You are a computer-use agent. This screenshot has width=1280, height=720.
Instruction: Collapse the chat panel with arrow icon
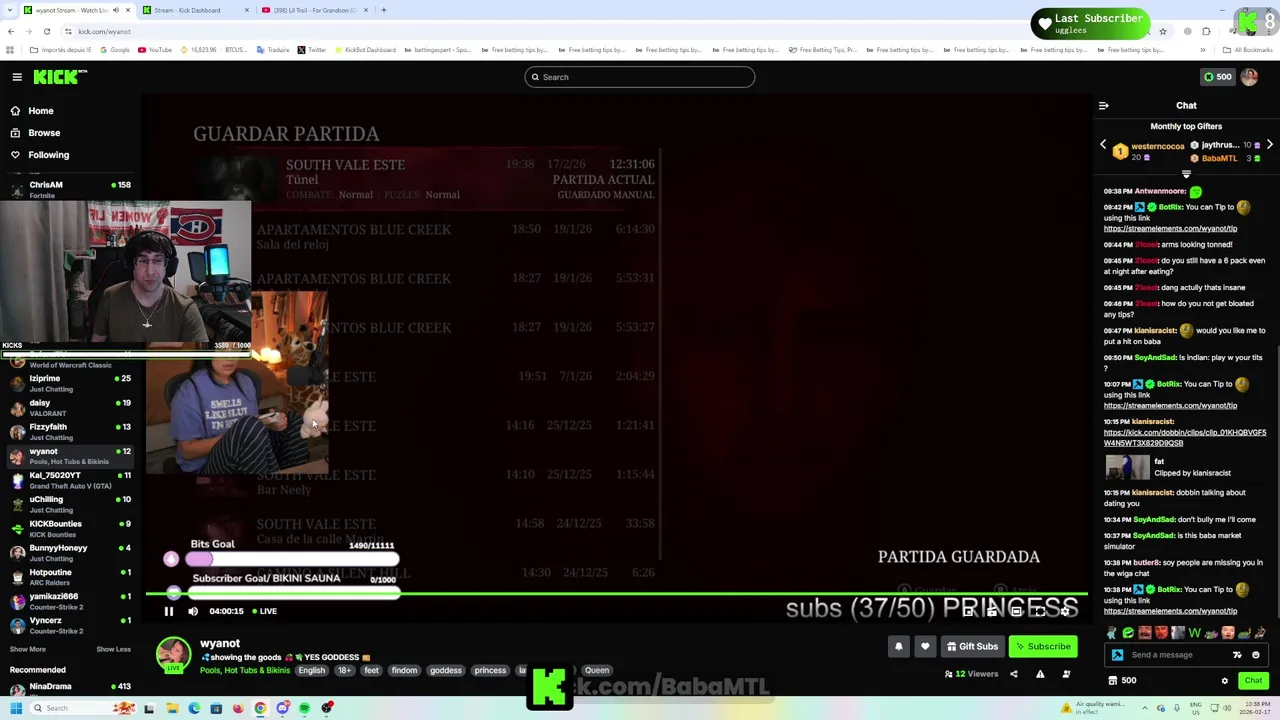tap(1104, 105)
